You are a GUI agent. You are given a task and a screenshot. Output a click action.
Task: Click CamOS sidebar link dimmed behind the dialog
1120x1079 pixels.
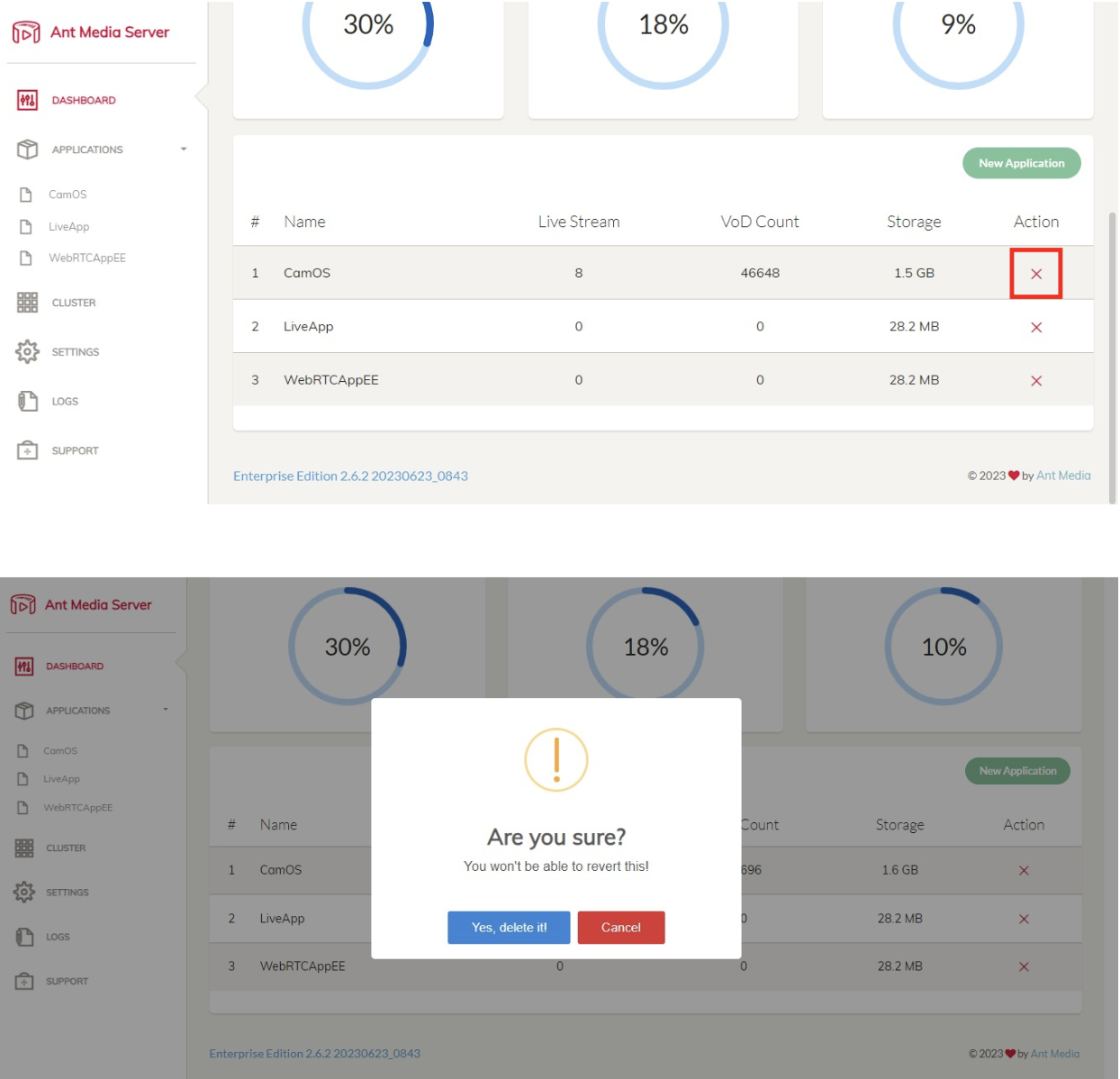coord(60,751)
